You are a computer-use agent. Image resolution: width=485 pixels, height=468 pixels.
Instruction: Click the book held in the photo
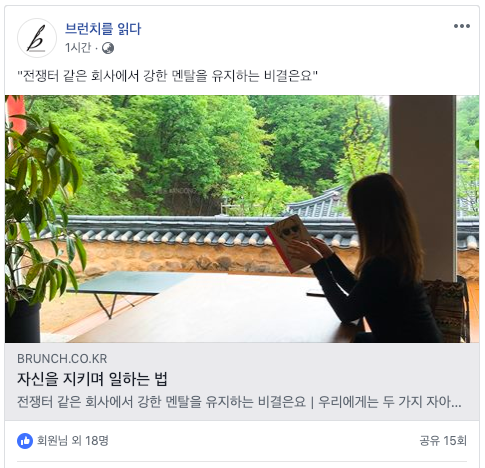pyautogui.click(x=289, y=243)
